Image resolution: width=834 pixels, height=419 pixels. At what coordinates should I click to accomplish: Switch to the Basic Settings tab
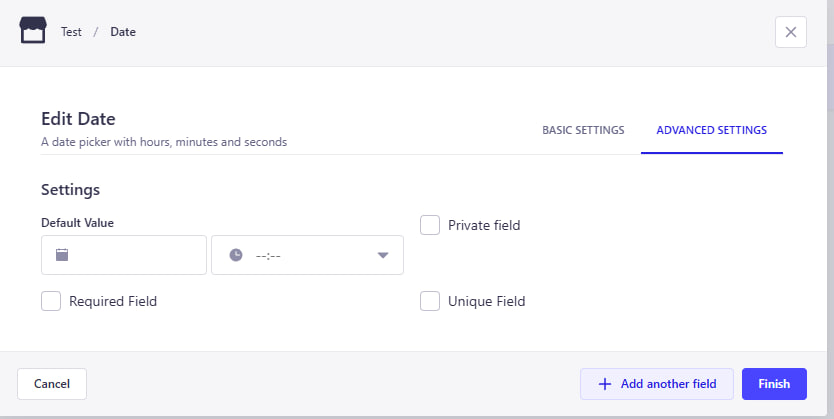(583, 130)
